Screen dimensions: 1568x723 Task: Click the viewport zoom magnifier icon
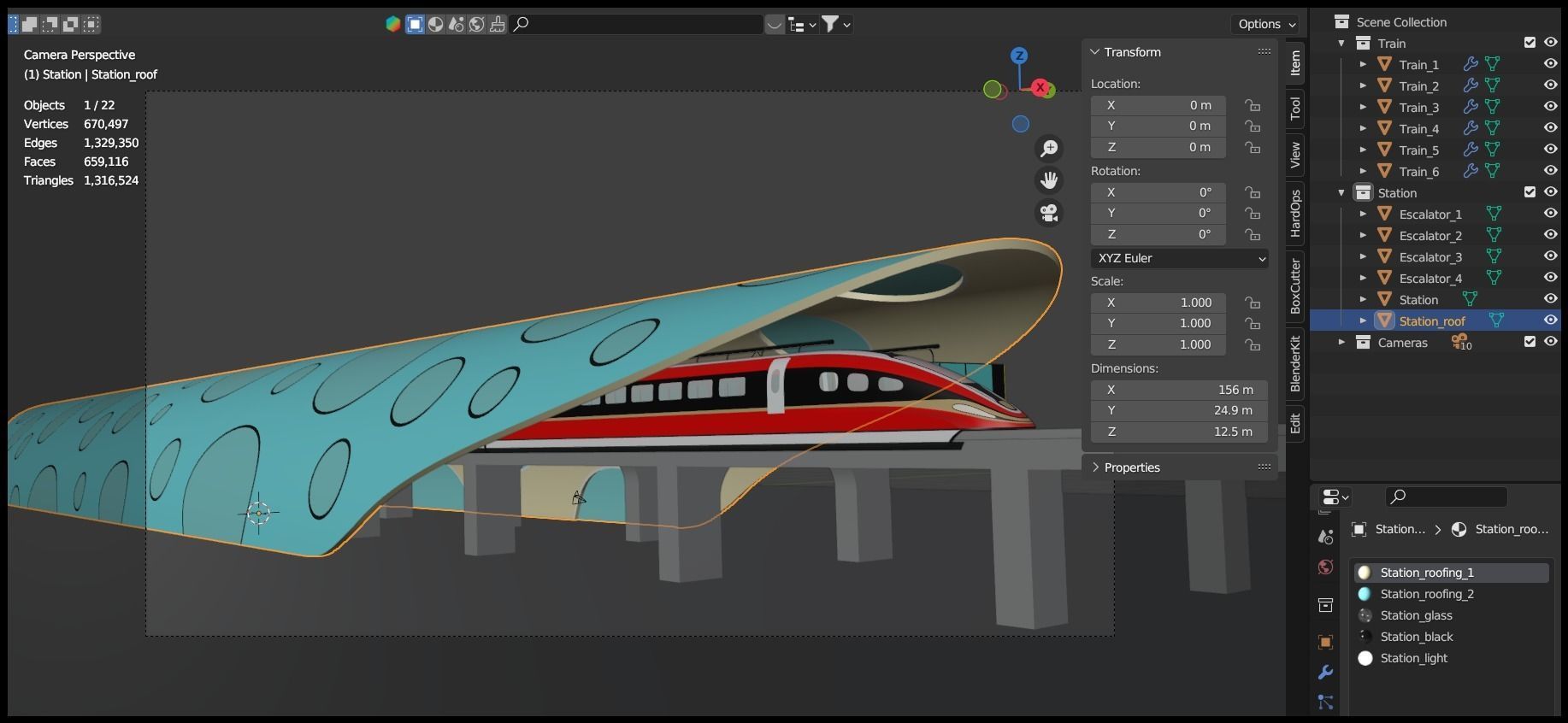point(1049,149)
